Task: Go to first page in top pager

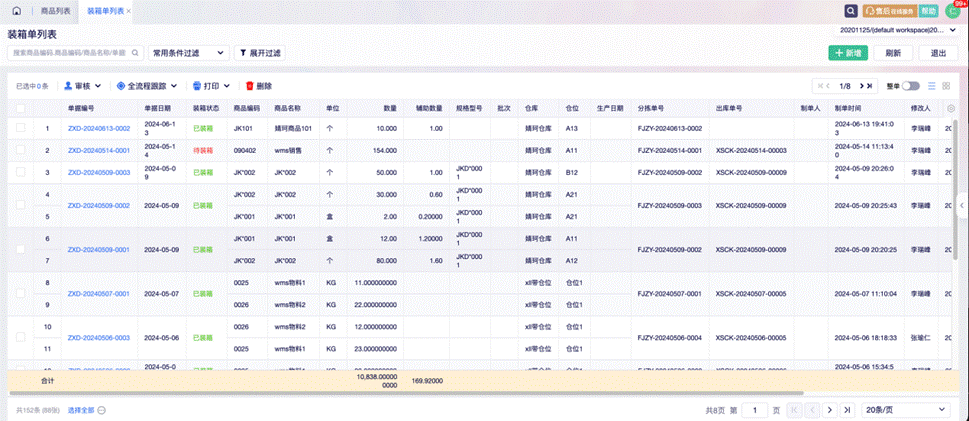Action: click(x=820, y=86)
